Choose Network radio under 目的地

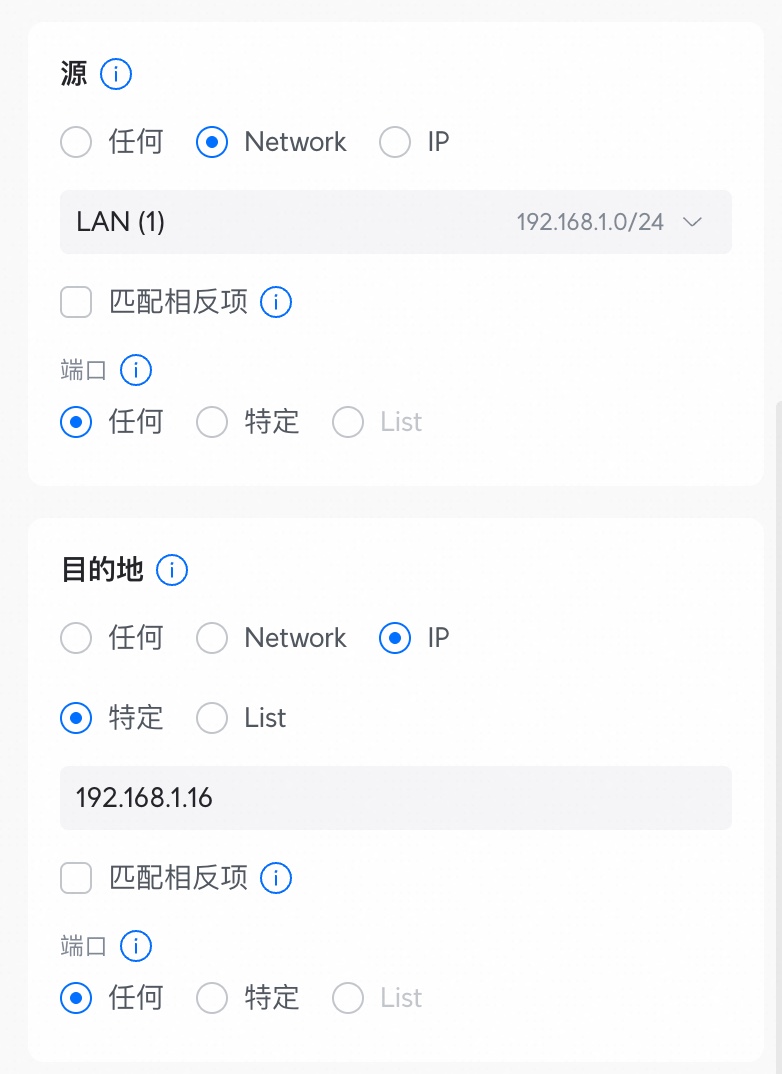pos(212,638)
